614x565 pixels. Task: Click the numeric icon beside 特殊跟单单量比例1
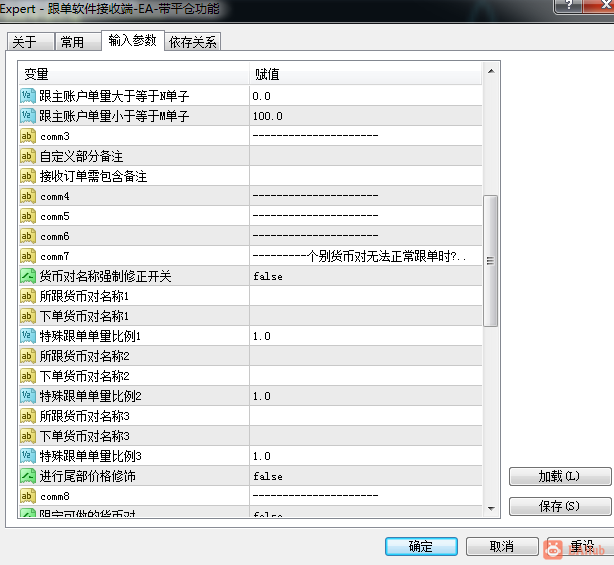pos(27,336)
